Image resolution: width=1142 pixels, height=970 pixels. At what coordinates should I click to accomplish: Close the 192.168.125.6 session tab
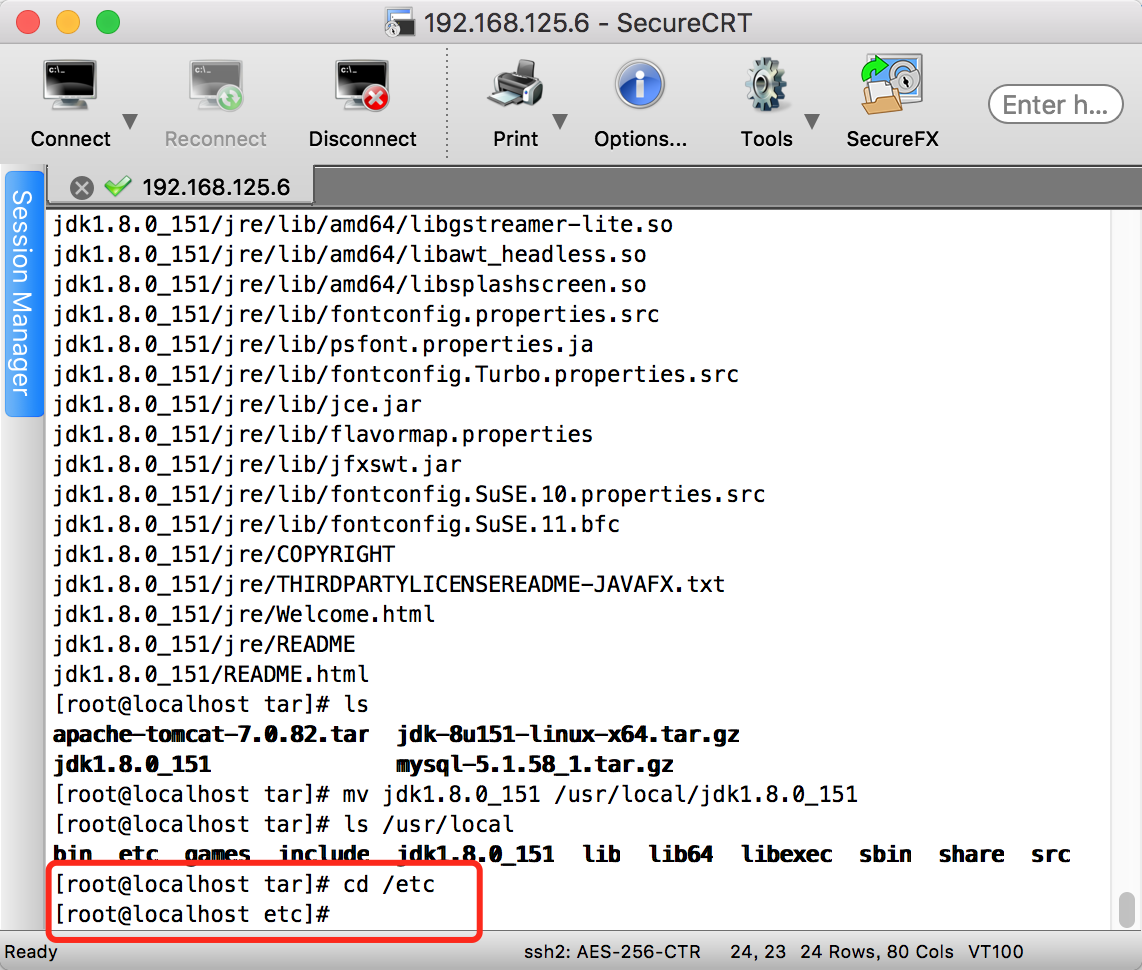82,188
